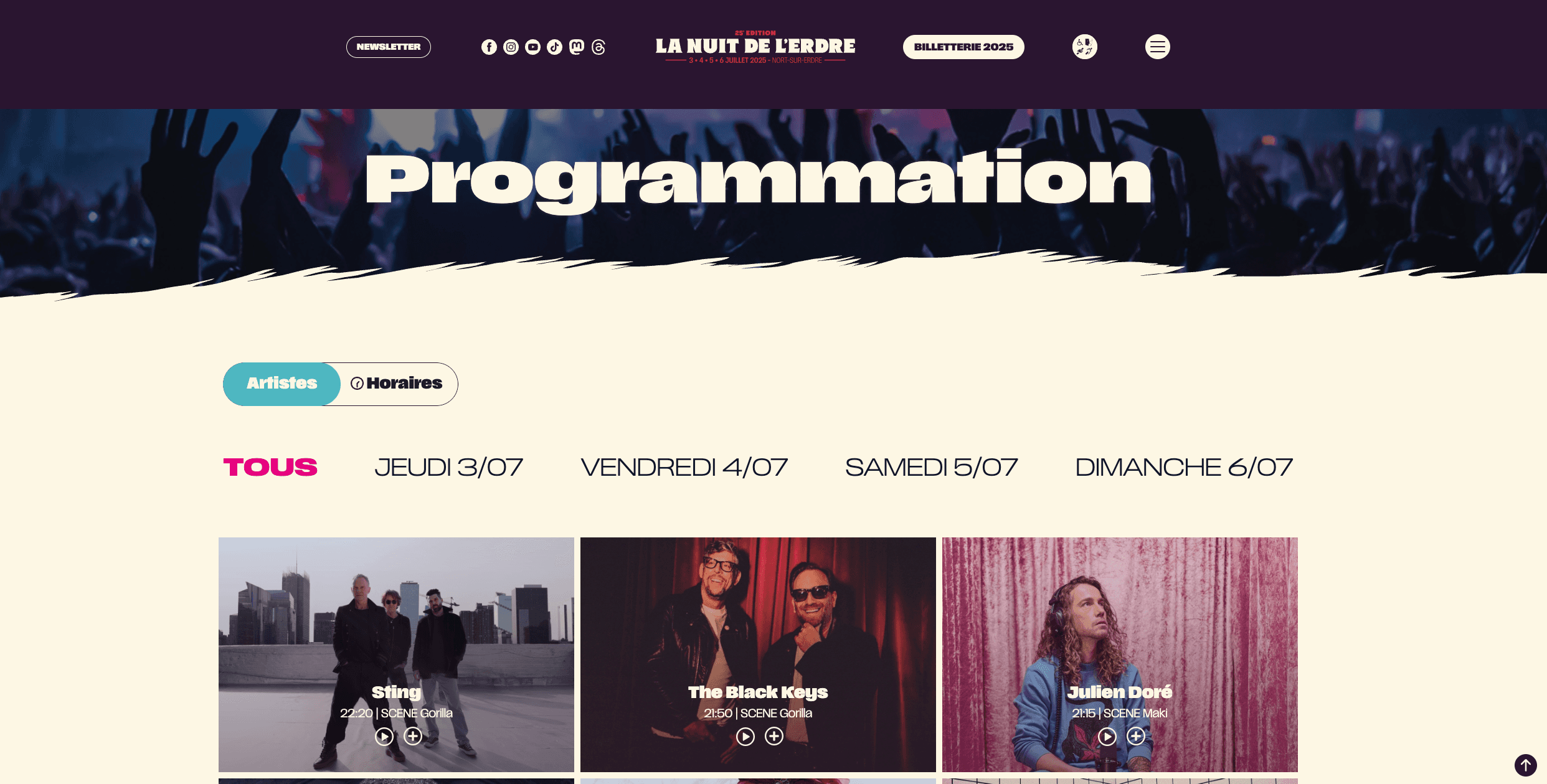Open the Threads social icon
The image size is (1547, 784).
(598, 47)
